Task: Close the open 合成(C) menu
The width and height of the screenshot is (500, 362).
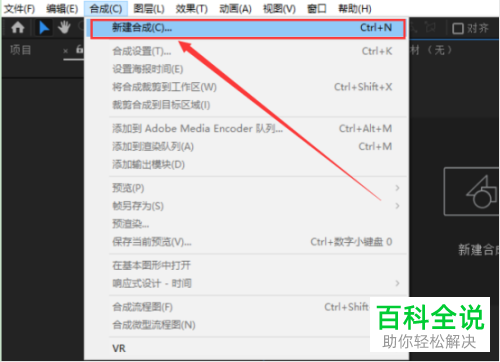Action: 106,9
